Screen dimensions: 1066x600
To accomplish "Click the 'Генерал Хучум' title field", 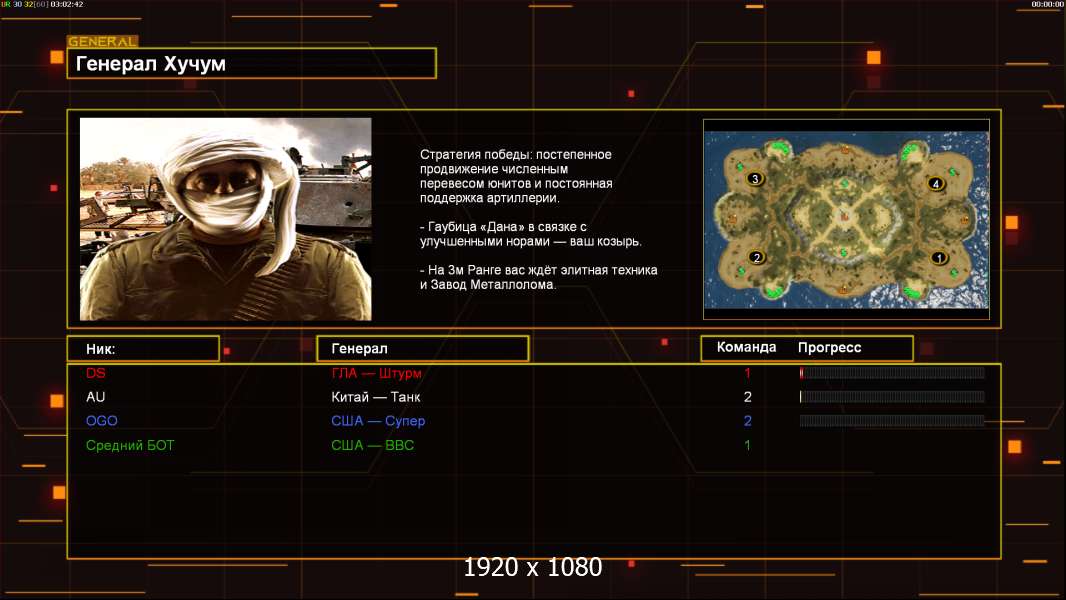I will tap(252, 63).
